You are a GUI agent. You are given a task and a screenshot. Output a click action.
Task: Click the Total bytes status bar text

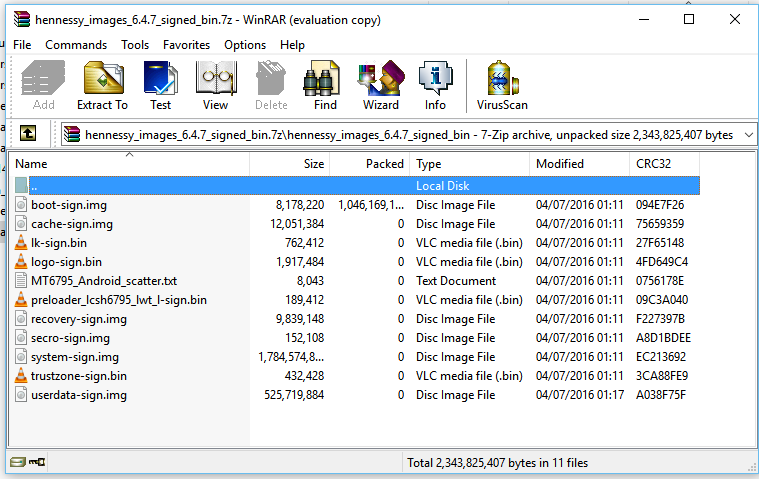click(x=498, y=463)
